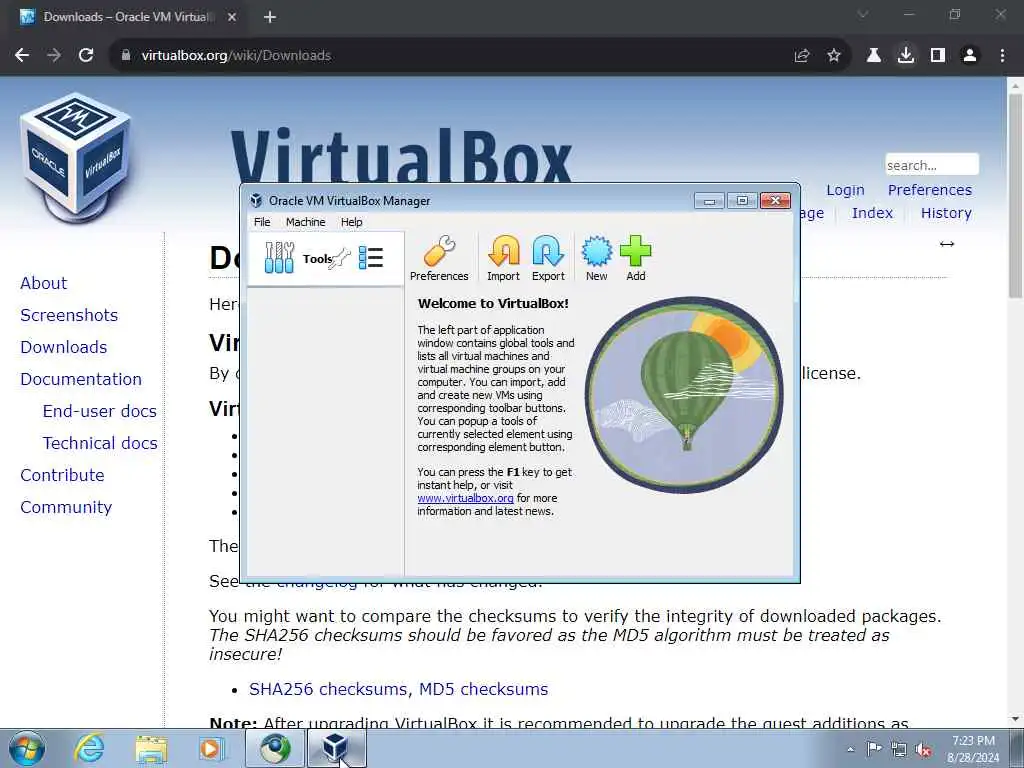Click the VirtualBox cube taskbar button

336,749
